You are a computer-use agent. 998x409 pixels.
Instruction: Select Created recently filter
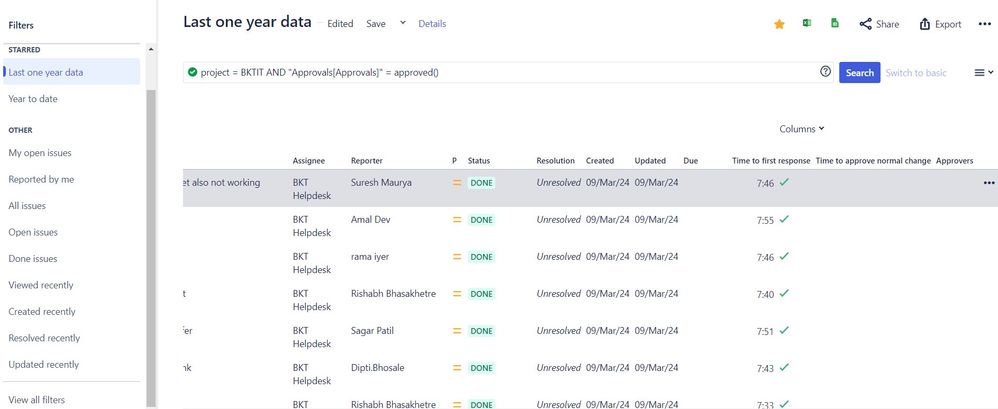pos(41,312)
